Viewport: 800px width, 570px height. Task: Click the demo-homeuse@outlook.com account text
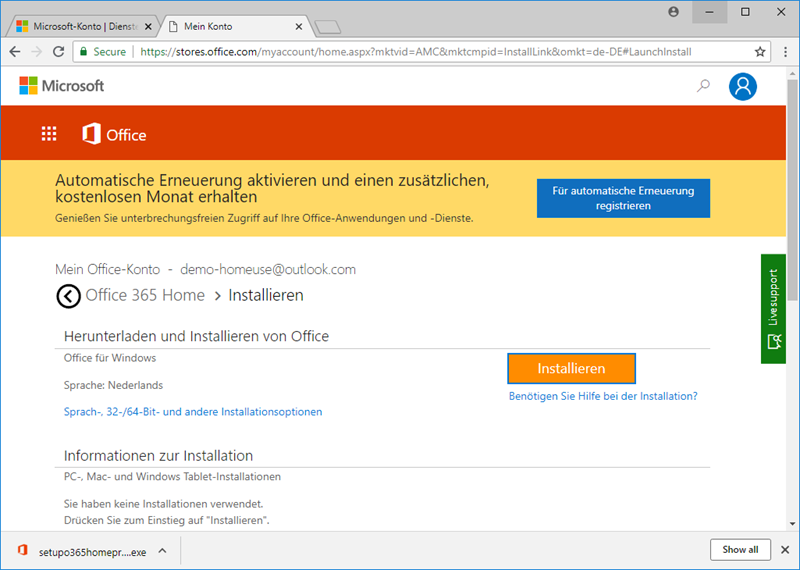tap(268, 269)
